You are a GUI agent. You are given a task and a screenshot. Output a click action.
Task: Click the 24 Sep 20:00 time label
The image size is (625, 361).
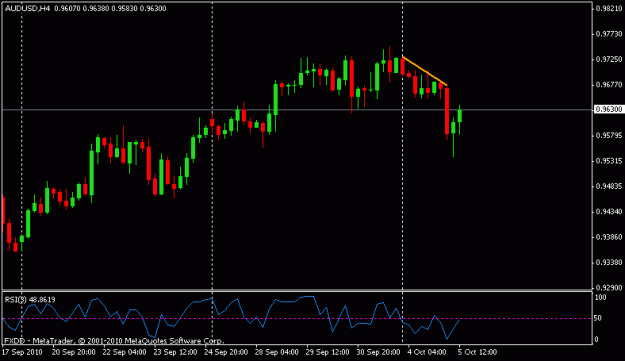pyautogui.click(x=226, y=352)
